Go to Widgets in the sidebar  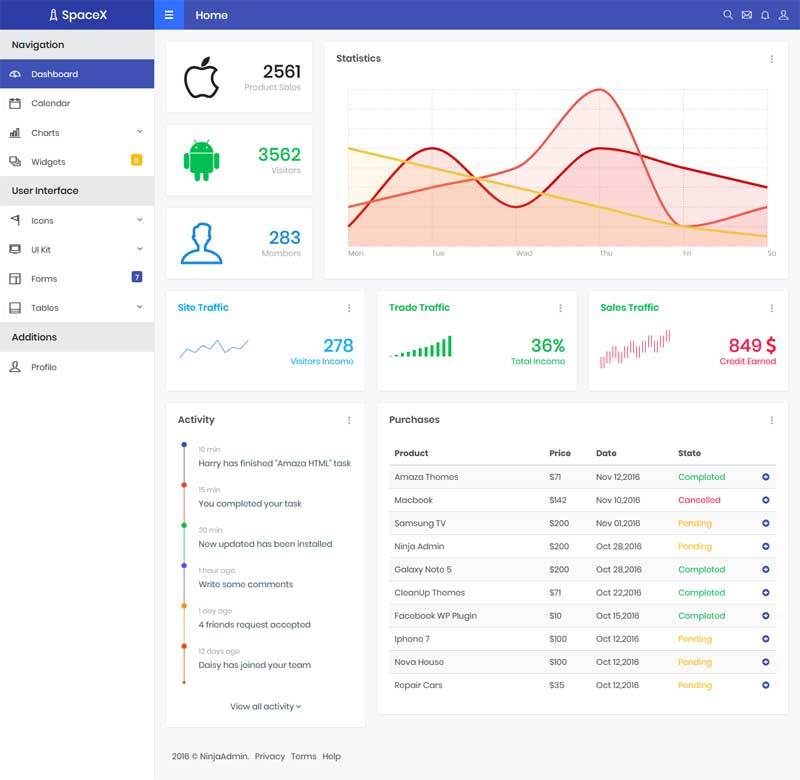(48, 162)
